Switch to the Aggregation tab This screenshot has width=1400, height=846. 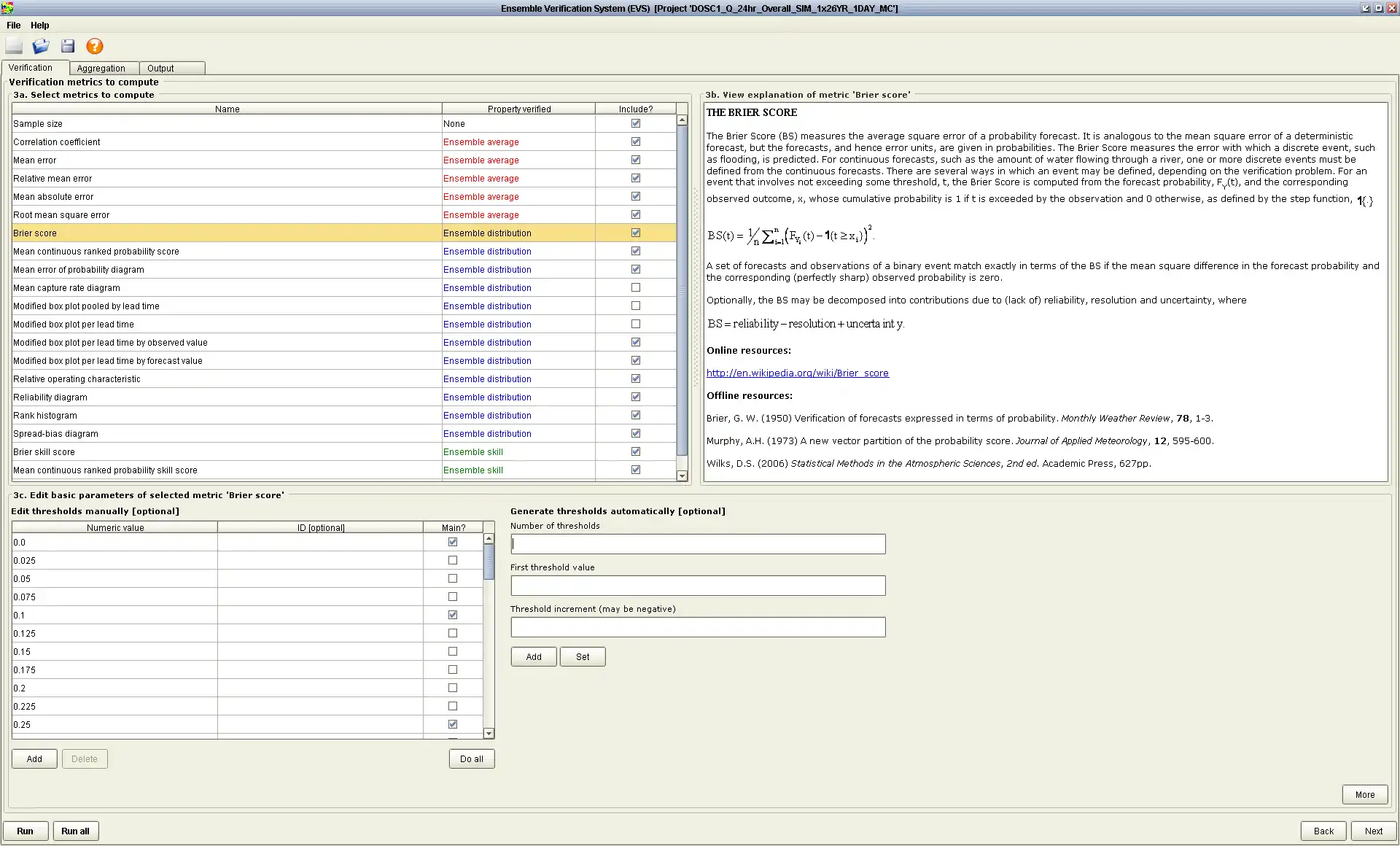(101, 68)
